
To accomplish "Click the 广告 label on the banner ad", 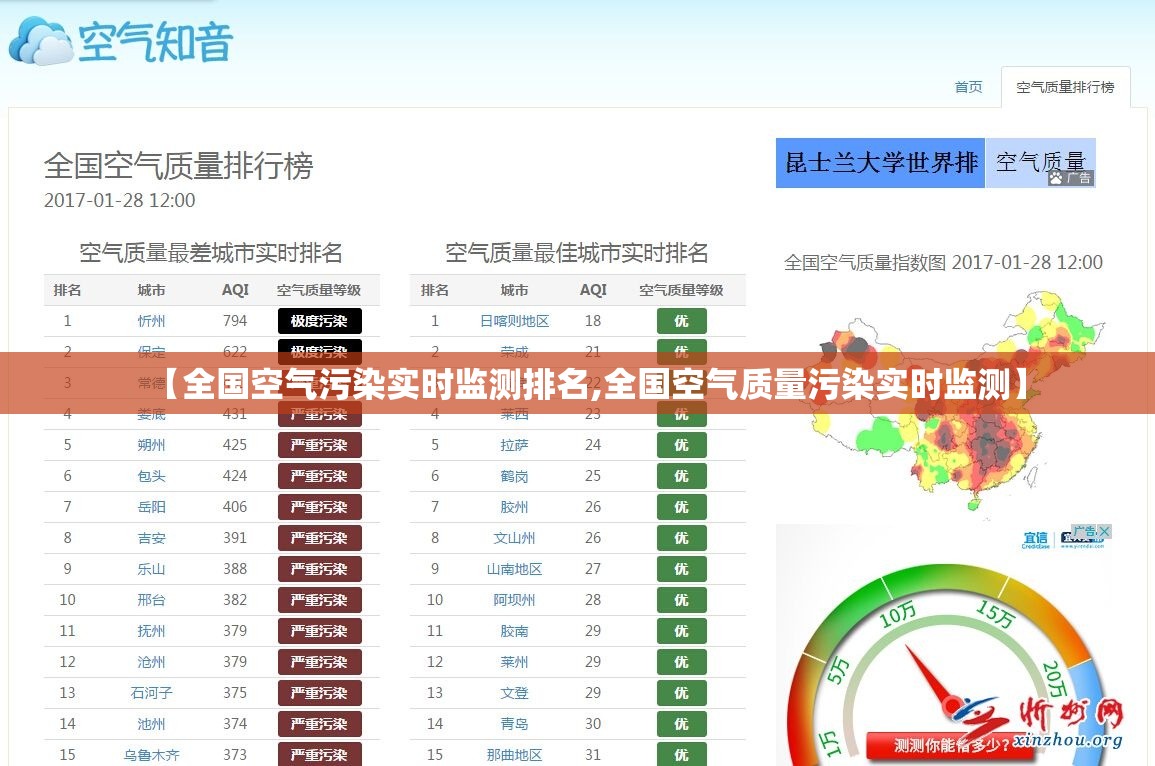I will (x=1071, y=178).
